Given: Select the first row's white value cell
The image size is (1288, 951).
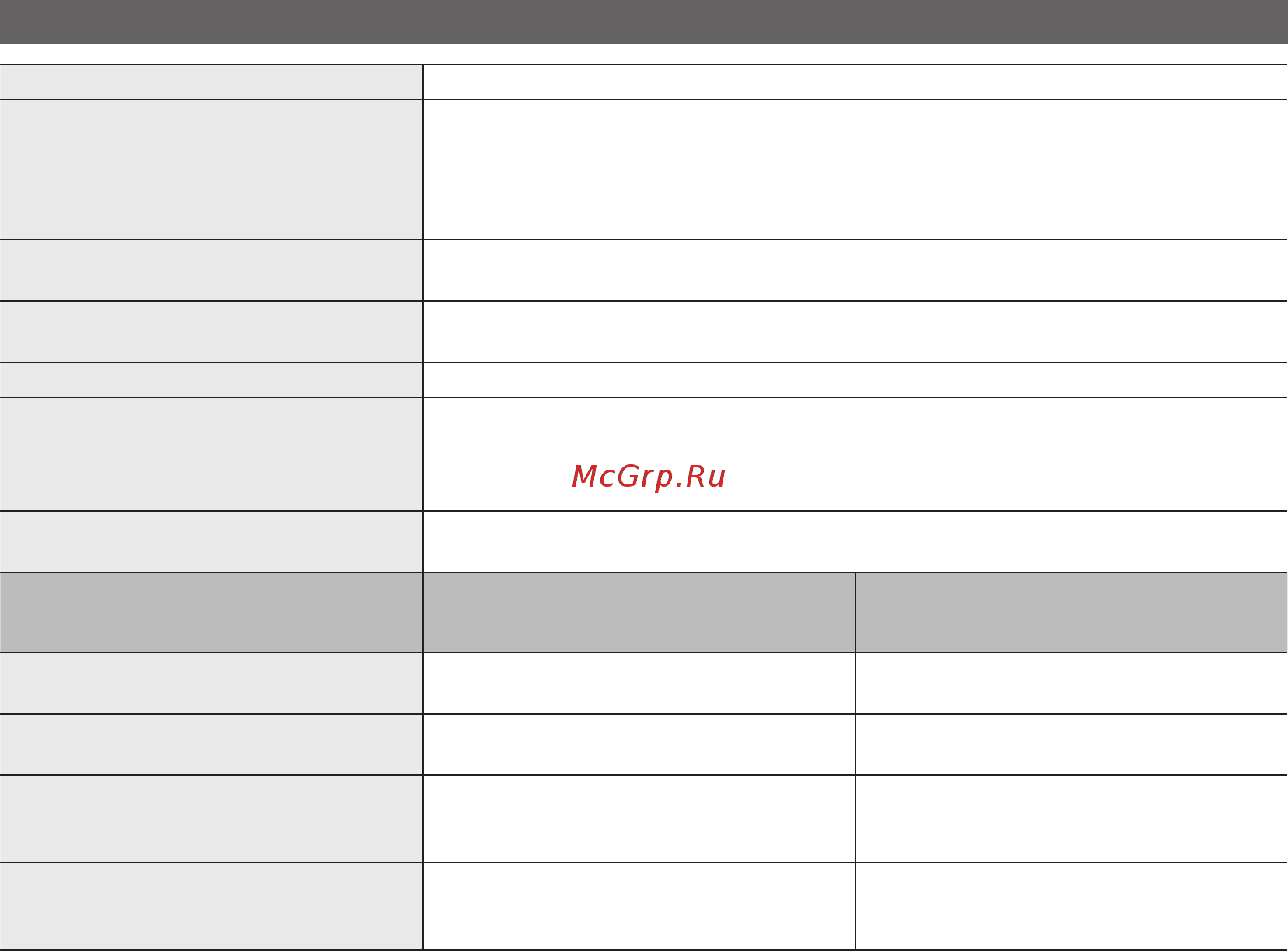Looking at the screenshot, I should (856, 82).
